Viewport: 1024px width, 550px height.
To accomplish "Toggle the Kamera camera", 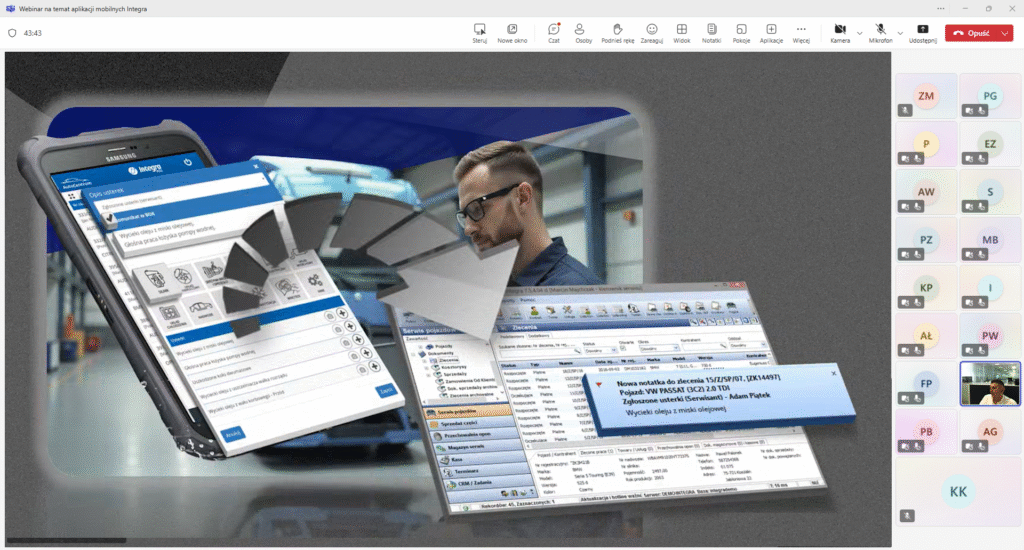I will tap(840, 33).
